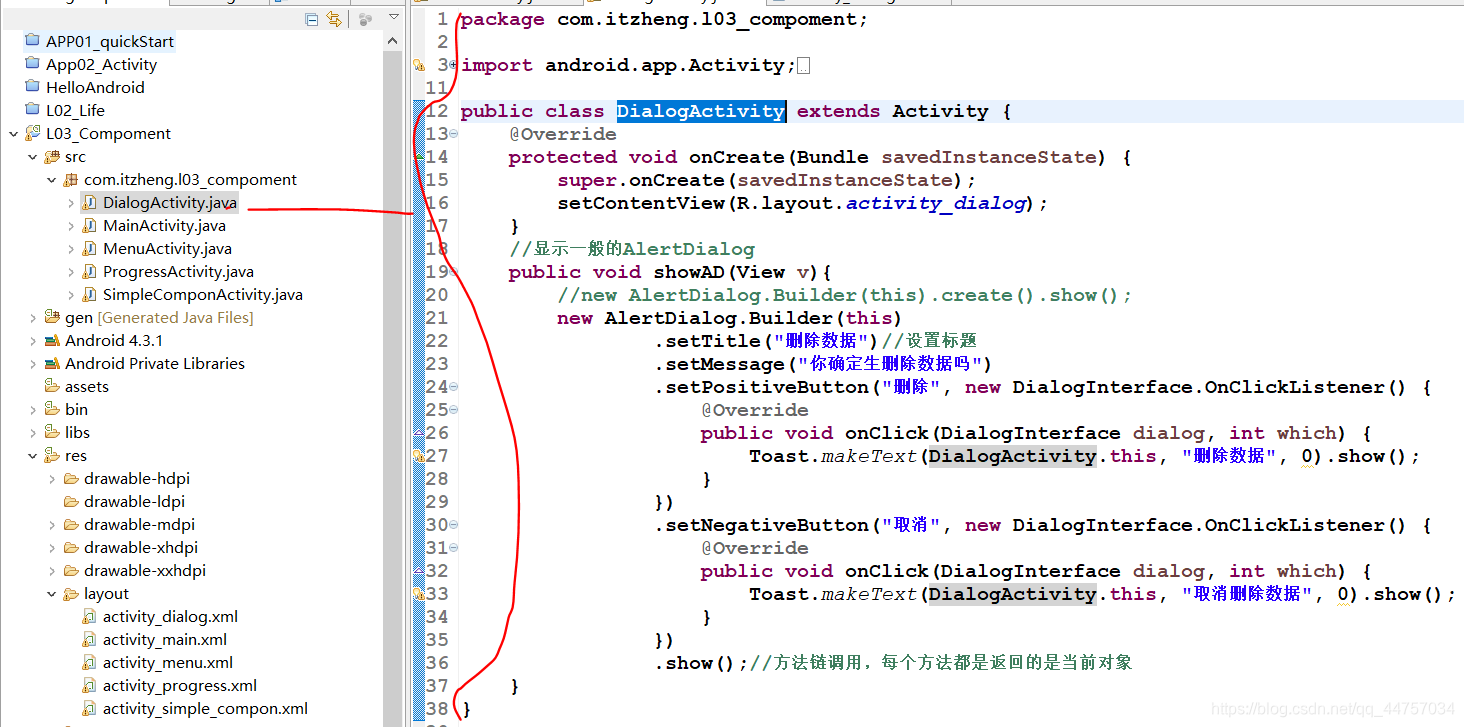Collapse the fold marker on line 24
The height and width of the screenshot is (727, 1464).
[x=453, y=387]
